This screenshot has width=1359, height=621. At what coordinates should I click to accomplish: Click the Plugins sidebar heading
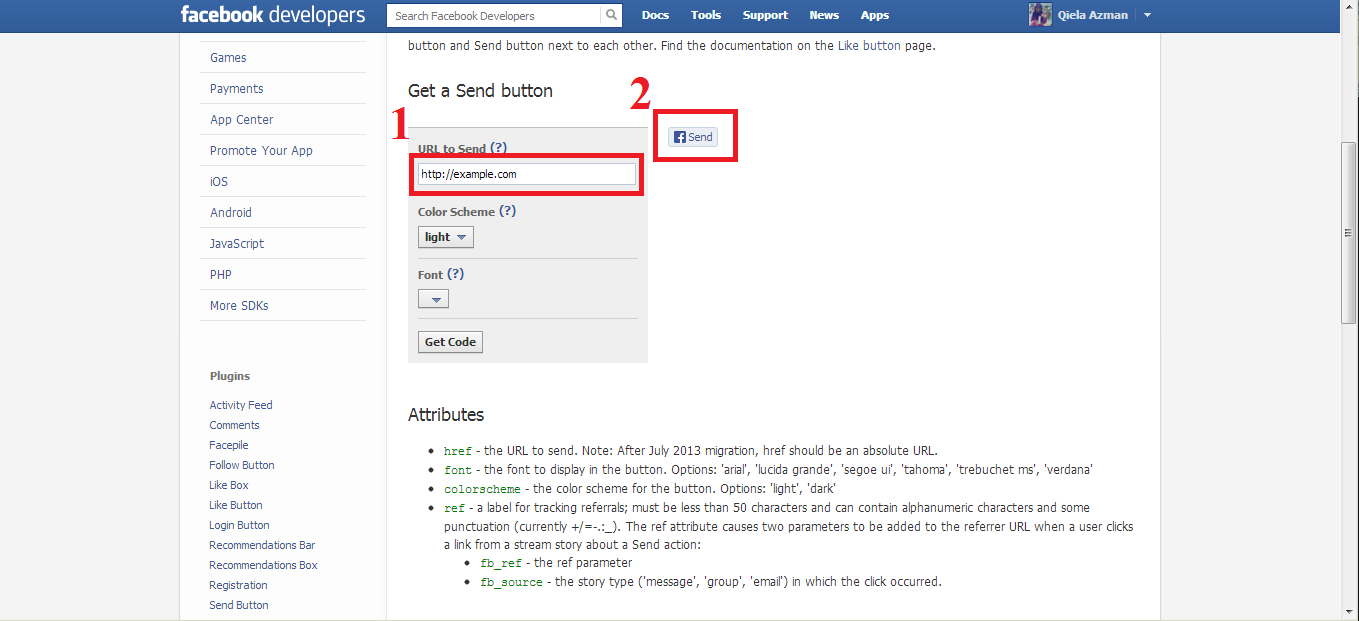230,376
